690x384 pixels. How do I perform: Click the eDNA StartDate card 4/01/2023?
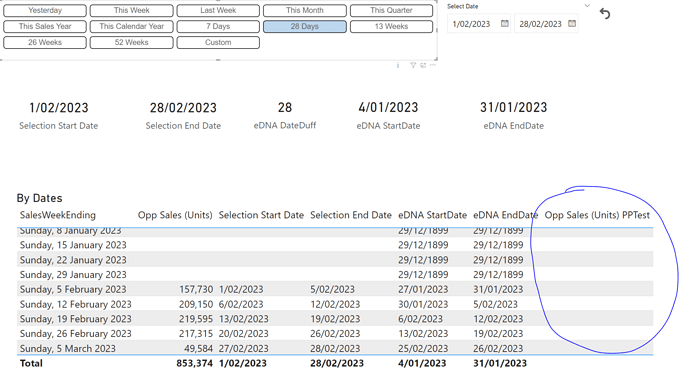[388, 107]
